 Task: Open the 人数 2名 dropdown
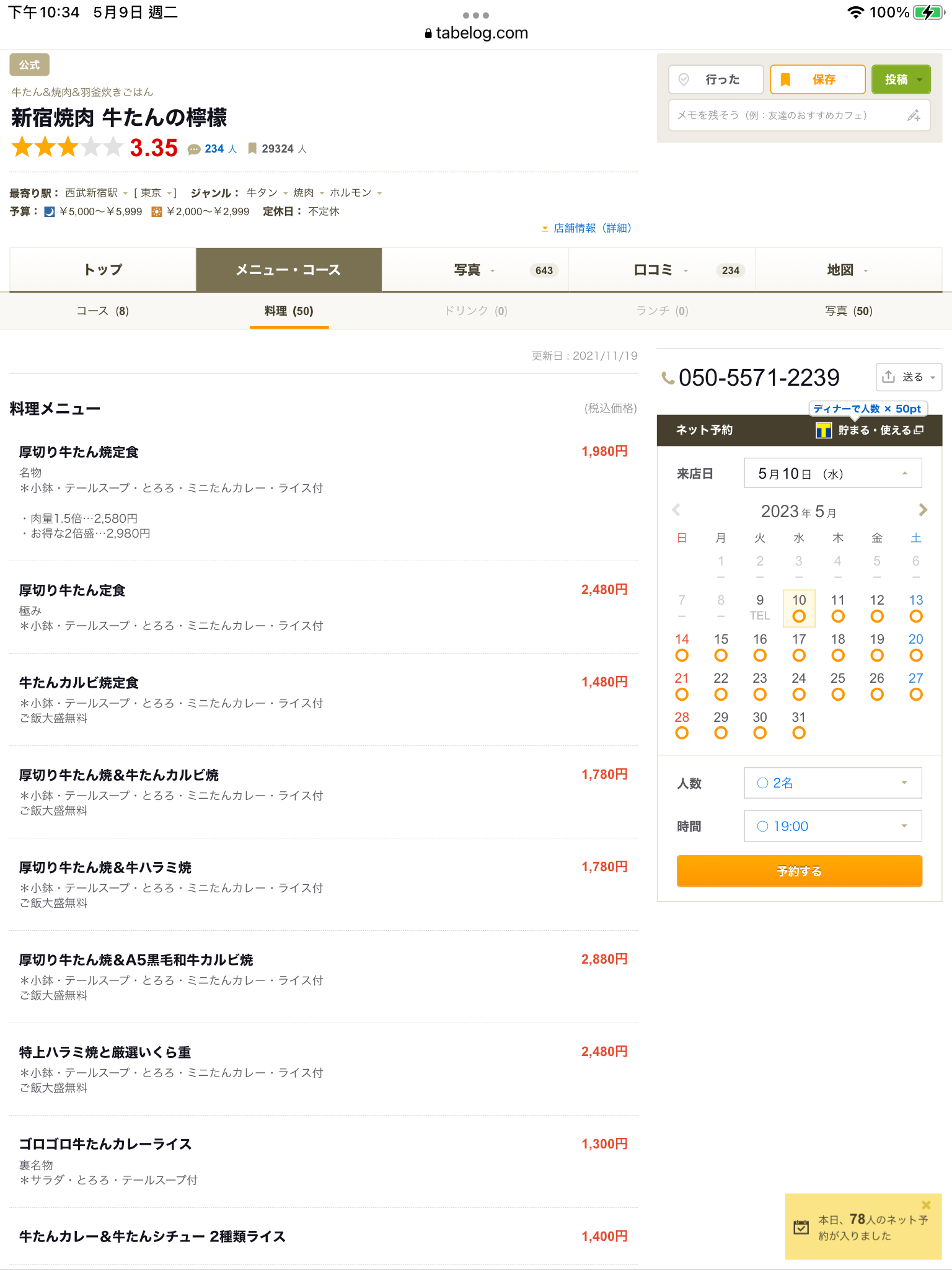(x=832, y=783)
